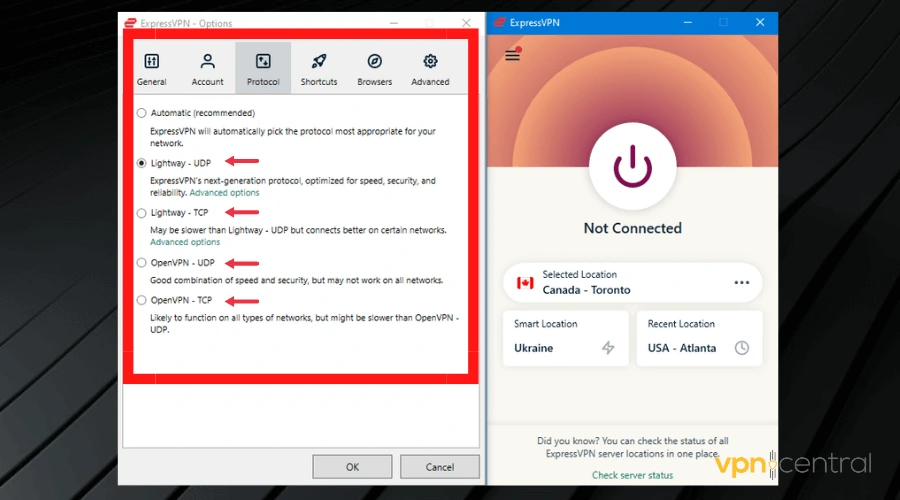The height and width of the screenshot is (500, 900).
Task: Click the Recent Location clock icon
Action: tap(742, 347)
